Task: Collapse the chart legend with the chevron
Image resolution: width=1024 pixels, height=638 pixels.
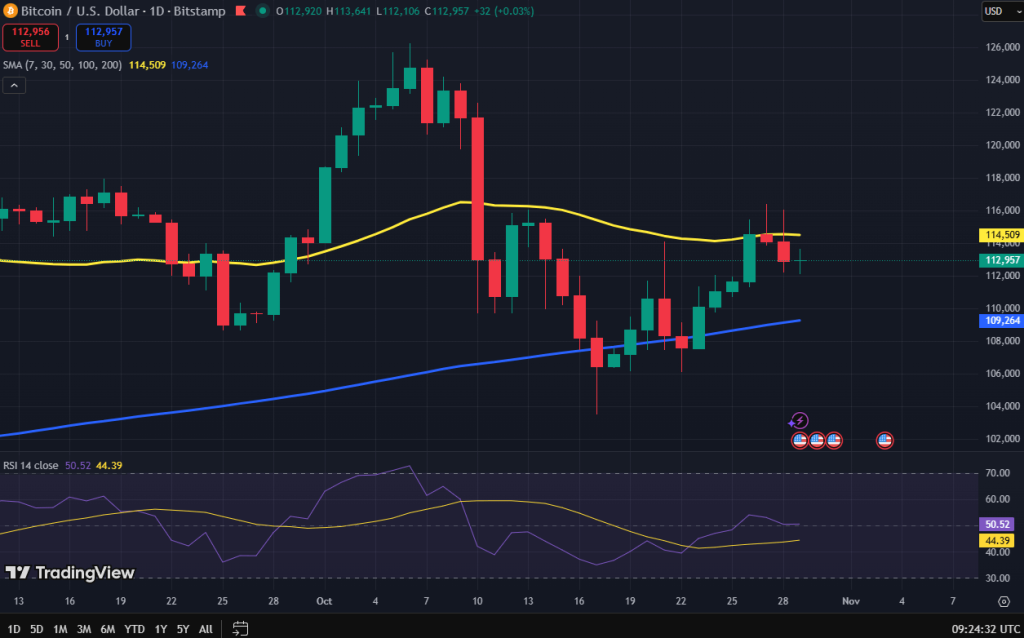Action: pos(13,85)
